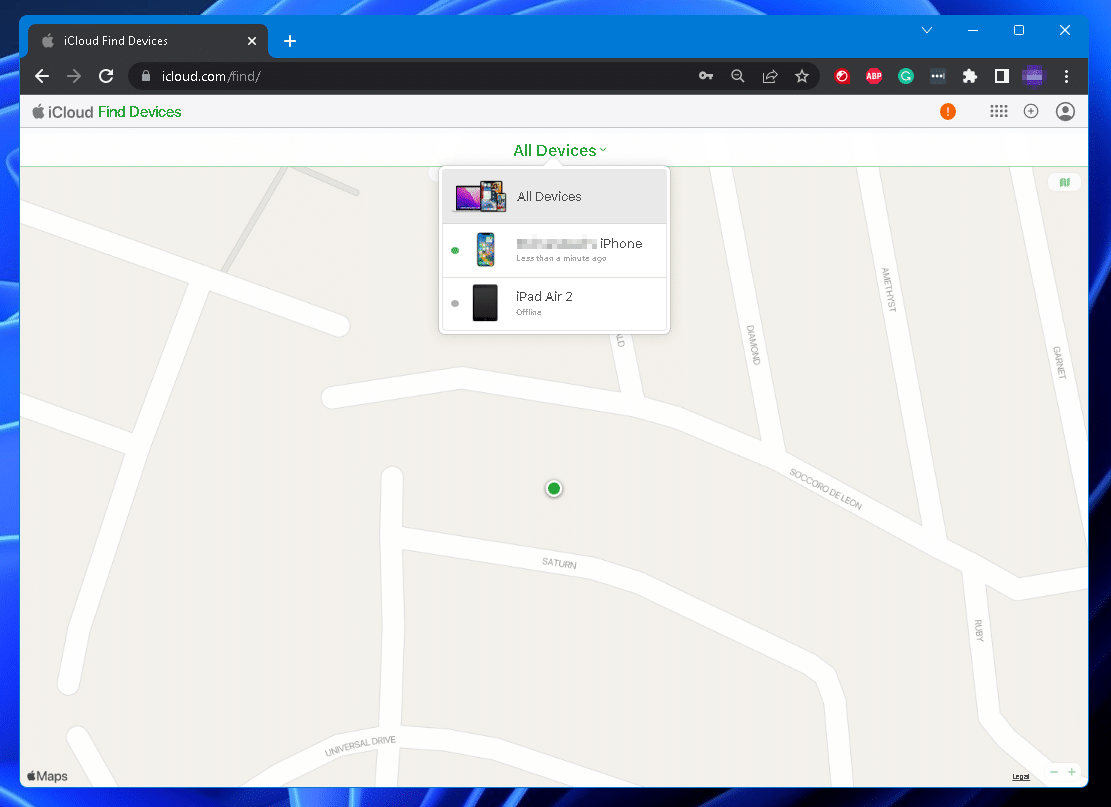Open the dark dots extension icon
The height and width of the screenshot is (807, 1111).
[x=937, y=76]
